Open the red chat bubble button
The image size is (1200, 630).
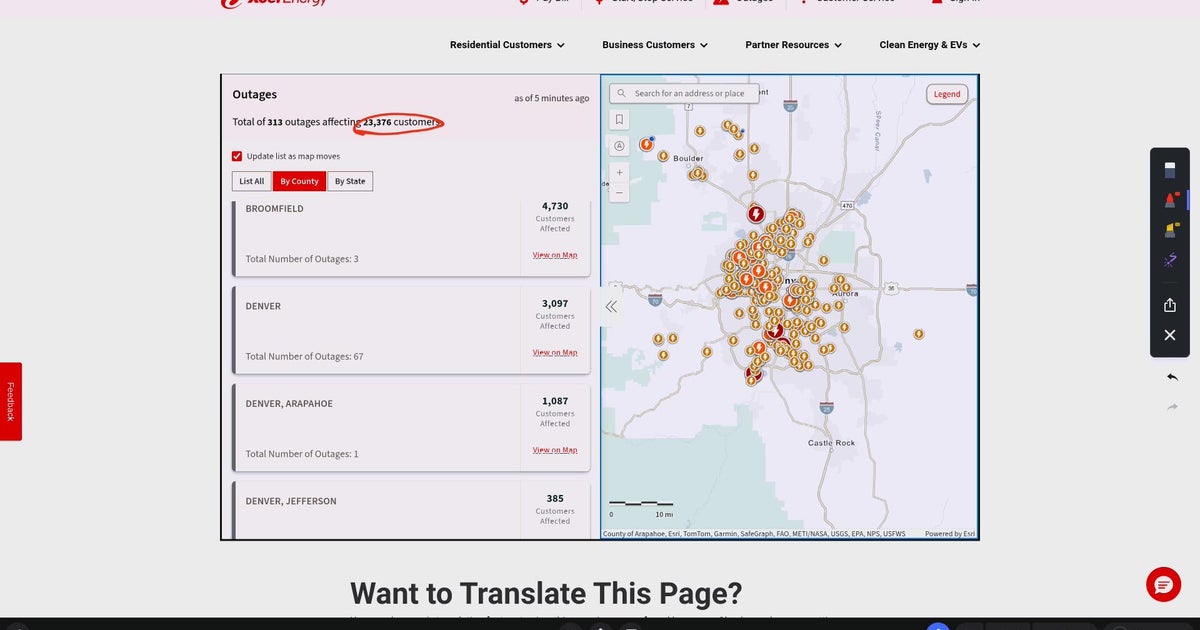[x=1164, y=585]
